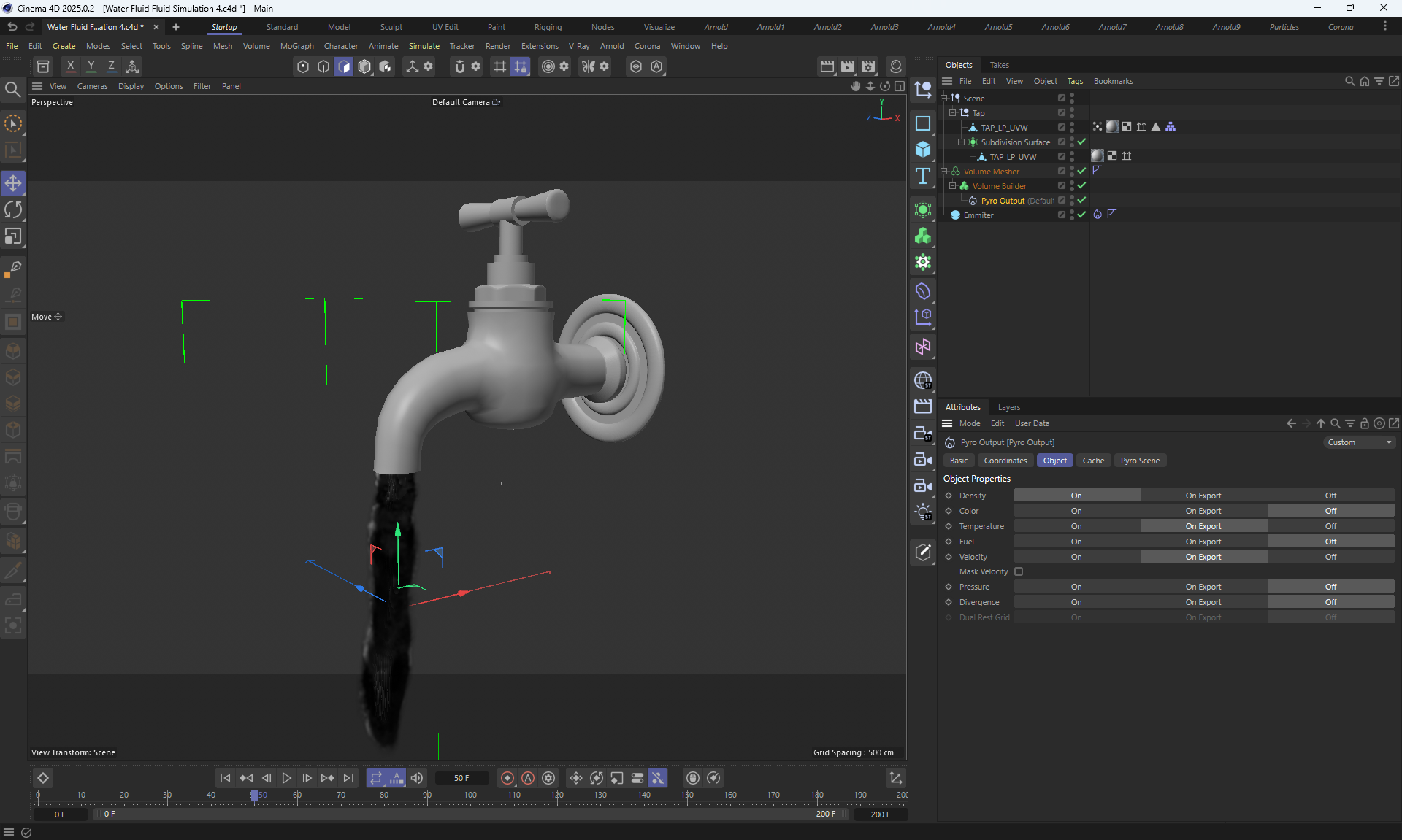The height and width of the screenshot is (840, 1402).
Task: Set Temperature to Off
Action: tap(1330, 526)
